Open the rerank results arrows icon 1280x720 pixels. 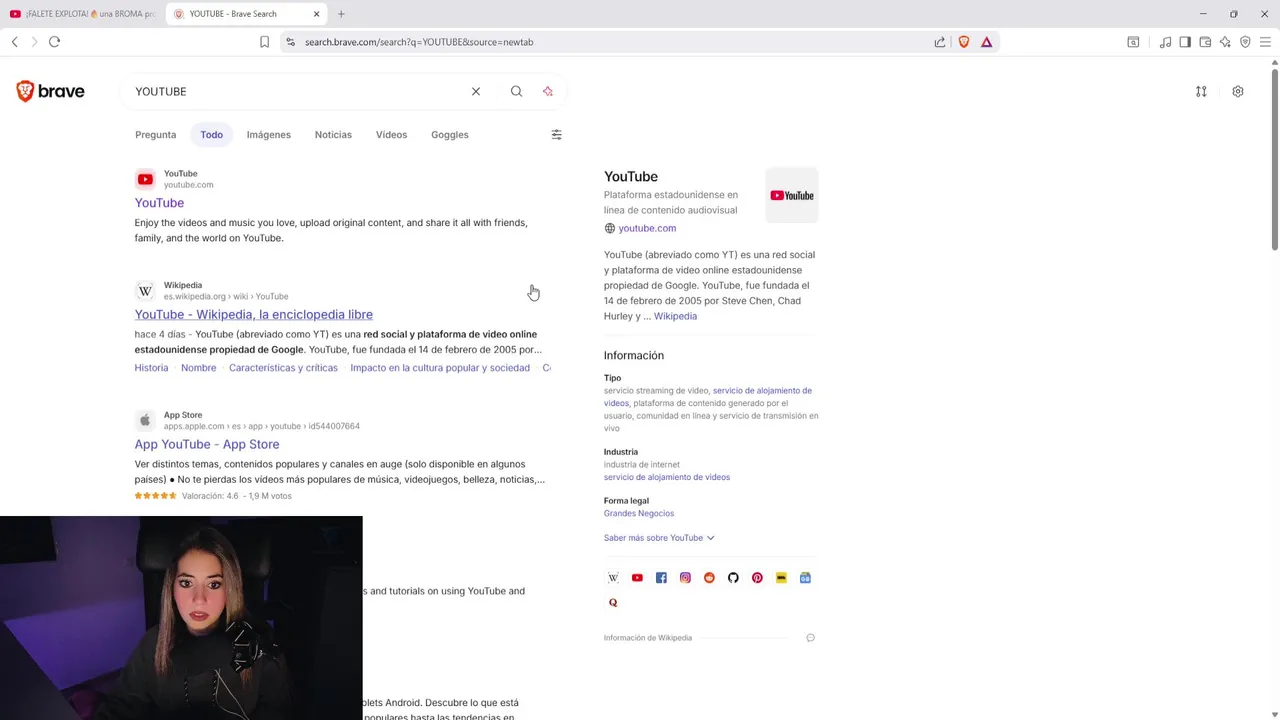click(1201, 91)
